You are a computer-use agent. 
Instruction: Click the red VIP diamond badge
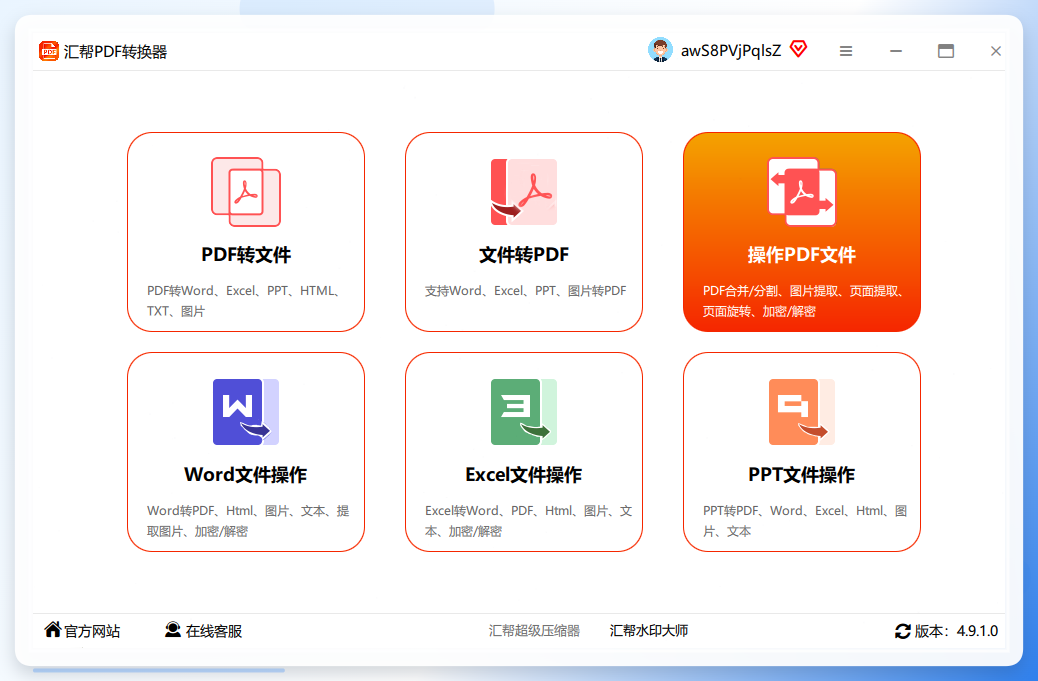pos(799,49)
